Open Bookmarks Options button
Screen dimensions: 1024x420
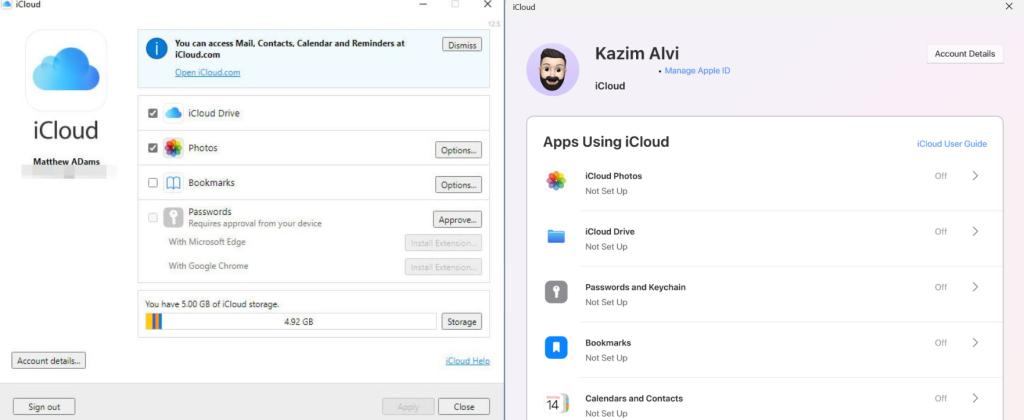[458, 185]
